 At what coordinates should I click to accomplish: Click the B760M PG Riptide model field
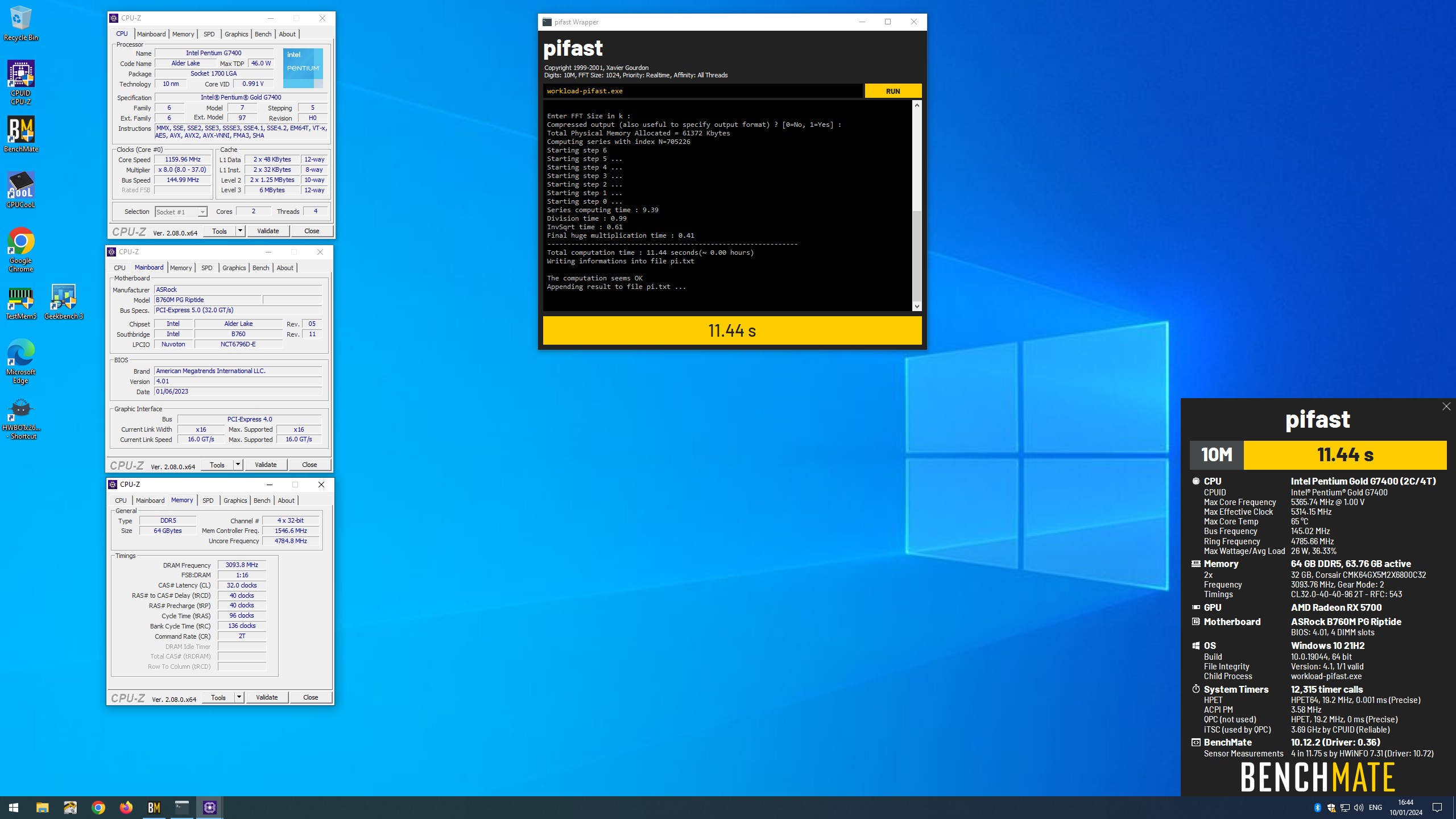pyautogui.click(x=208, y=300)
